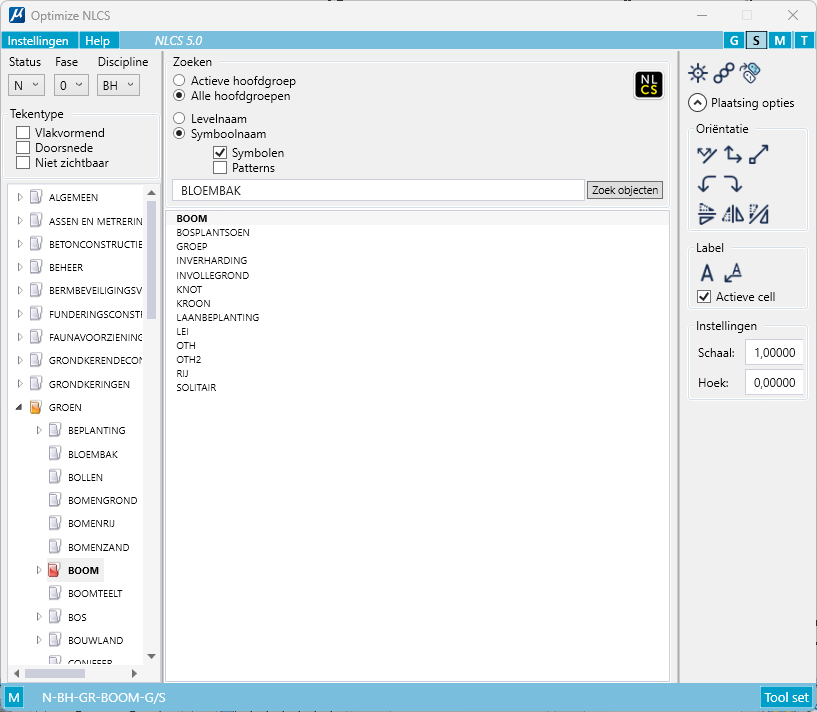
Task: Click the NLCS logo icon
Action: 649,85
